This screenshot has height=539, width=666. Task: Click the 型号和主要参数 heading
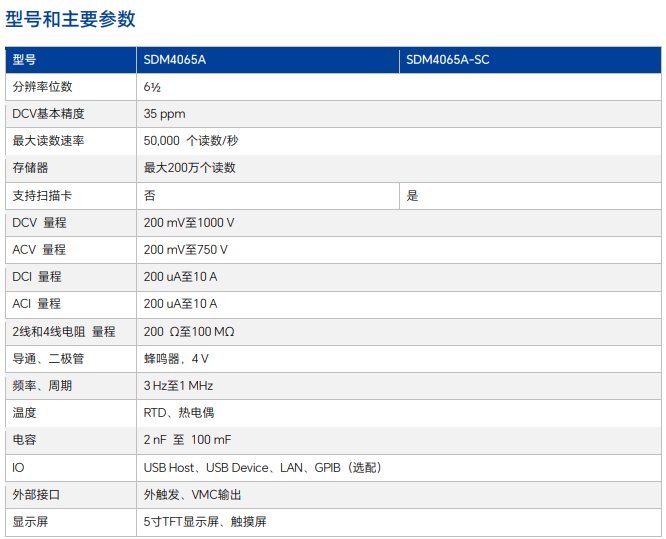70,19
